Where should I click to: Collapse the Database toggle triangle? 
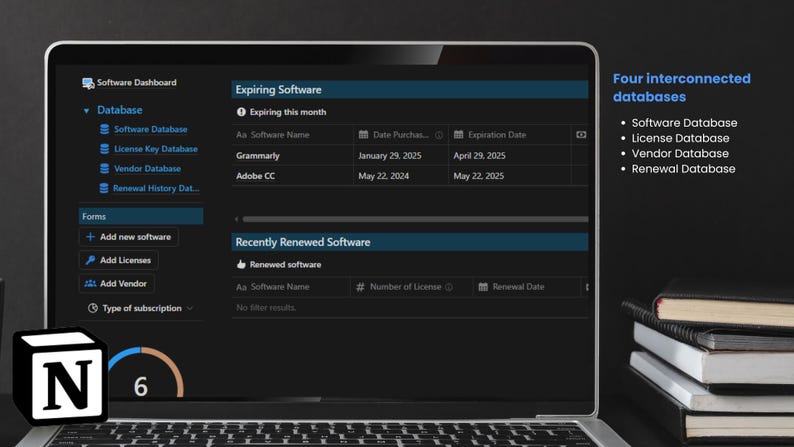click(x=86, y=110)
